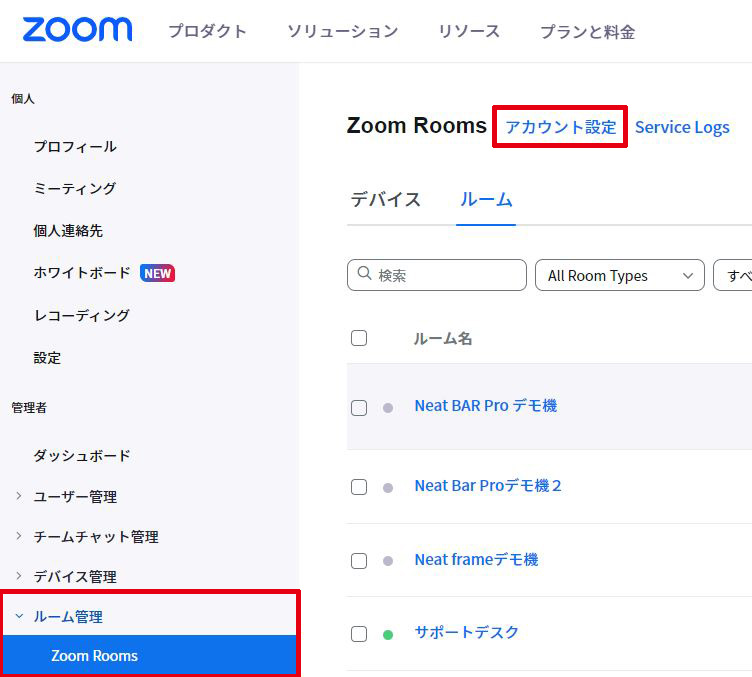Switch to the デバイス tab

[386, 199]
